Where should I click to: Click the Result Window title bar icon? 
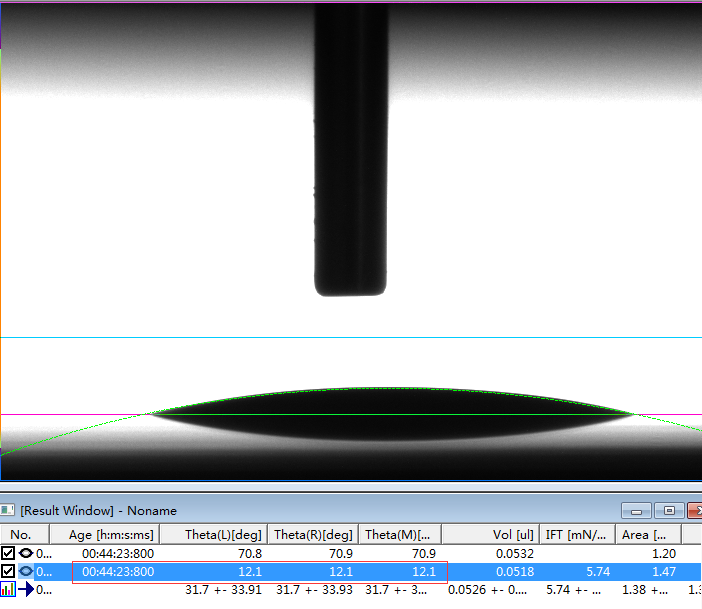[9, 511]
